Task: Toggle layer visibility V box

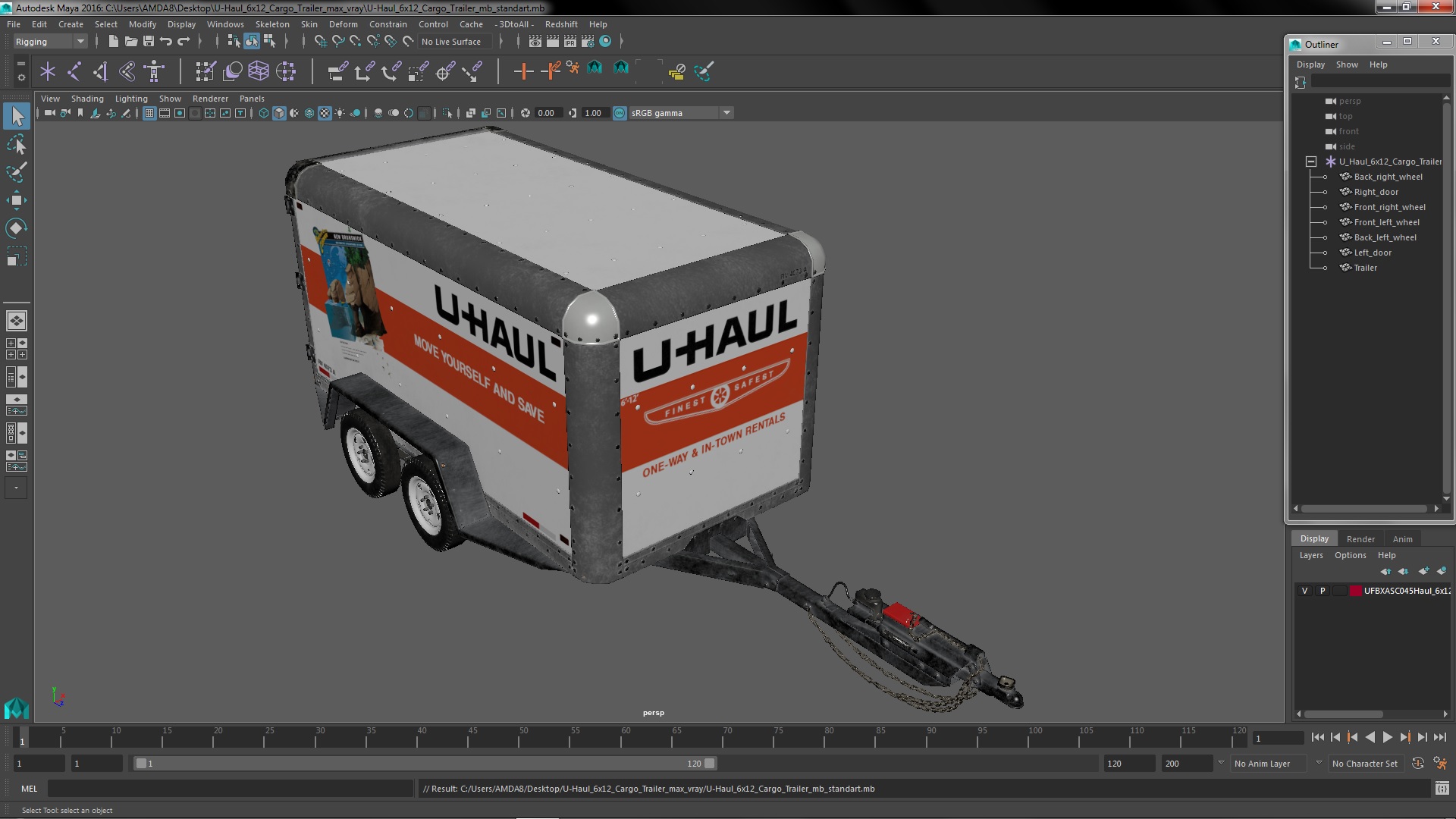Action: [1304, 591]
